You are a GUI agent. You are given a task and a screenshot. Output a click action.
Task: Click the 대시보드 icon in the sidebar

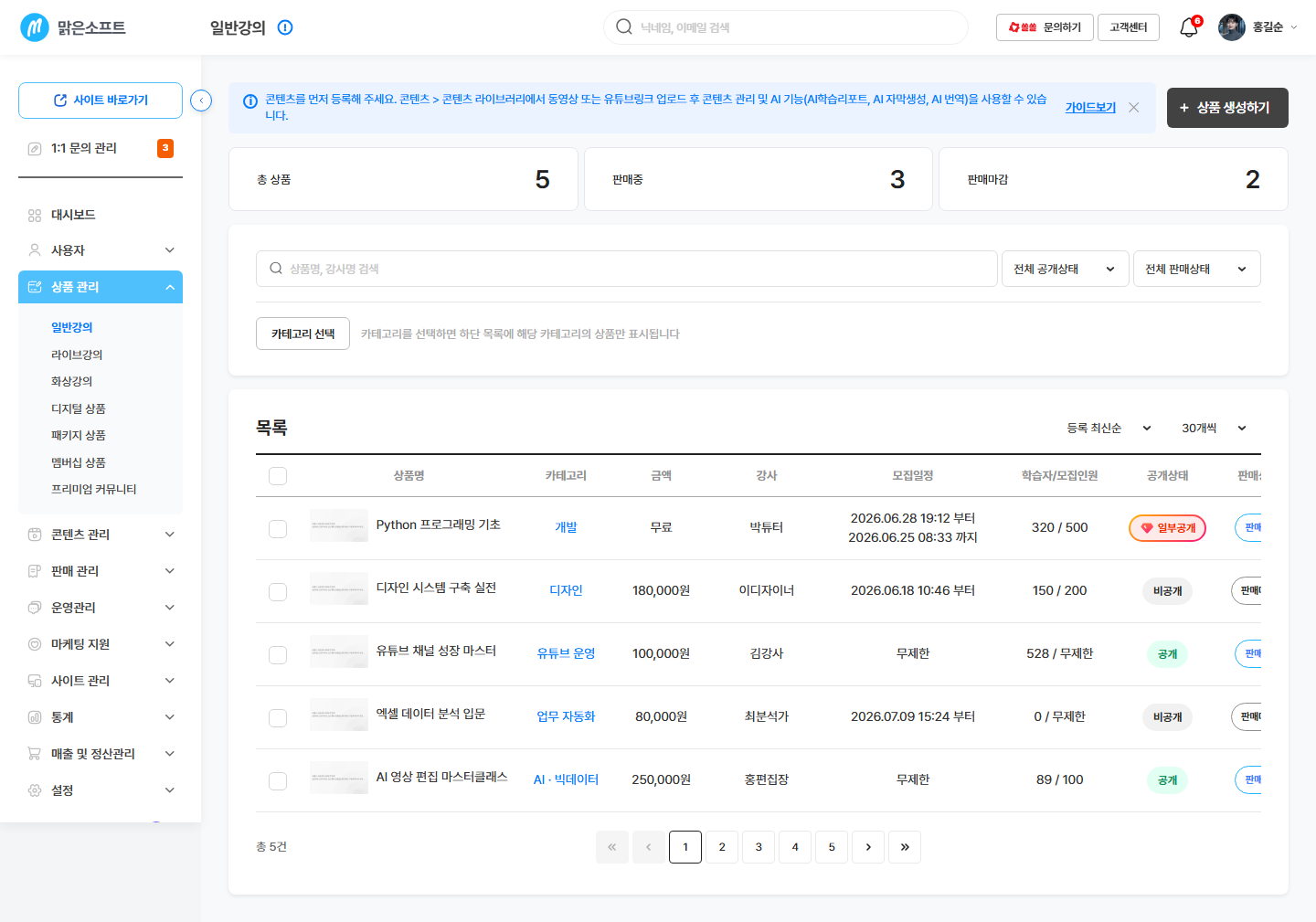tap(35, 216)
